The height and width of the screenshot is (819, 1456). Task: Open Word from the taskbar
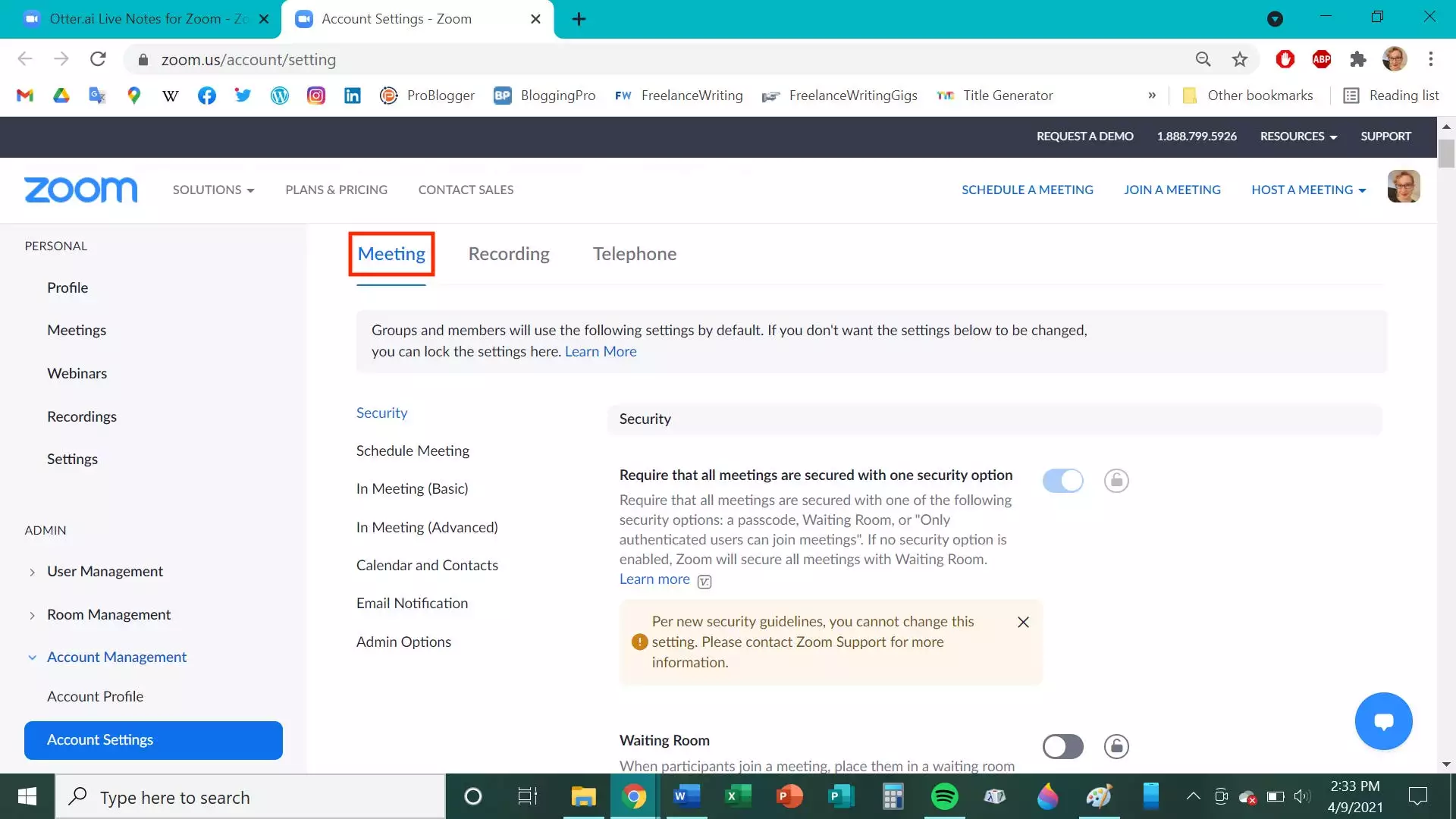(x=686, y=797)
